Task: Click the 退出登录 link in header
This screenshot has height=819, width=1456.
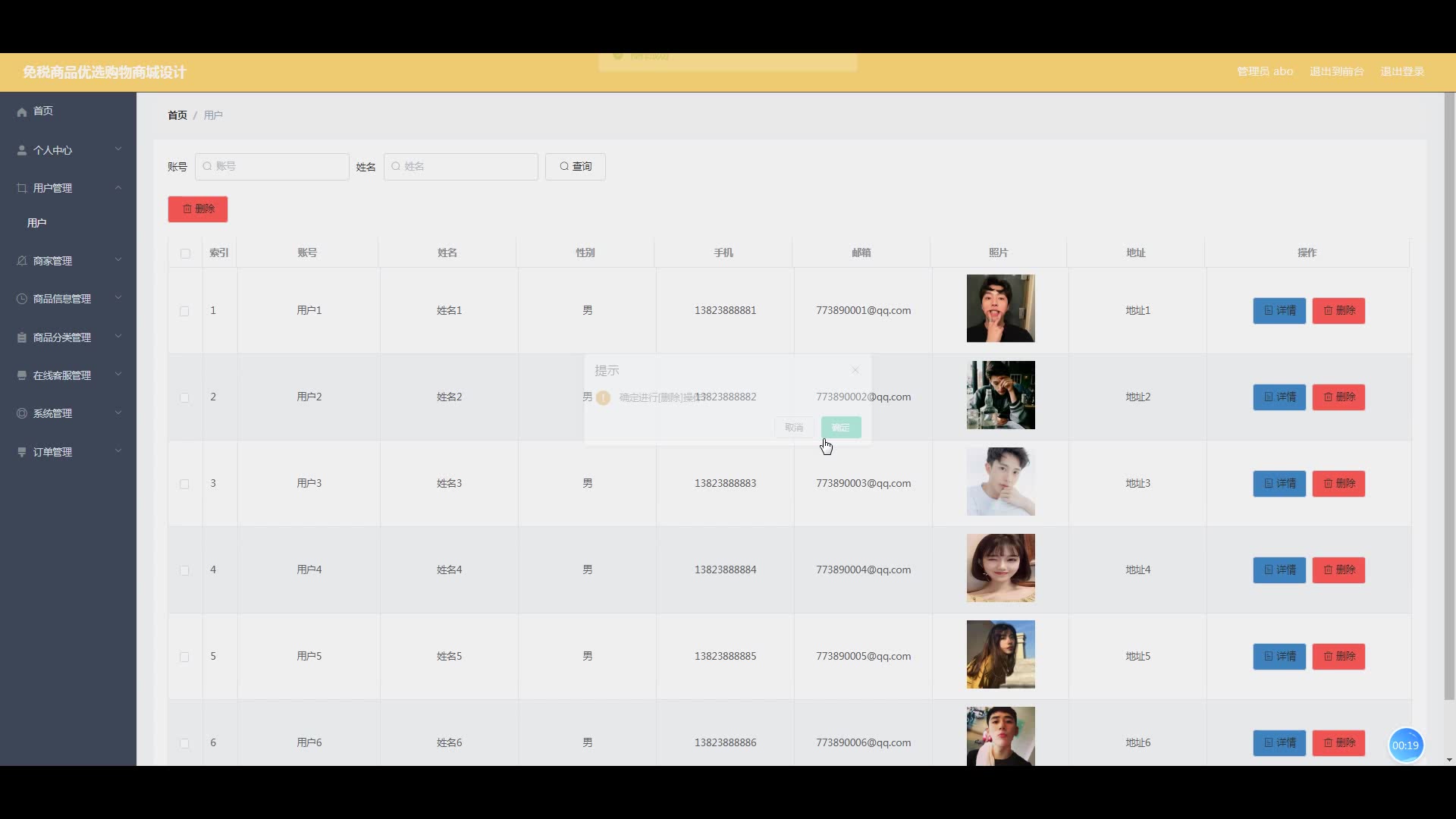Action: [1402, 71]
